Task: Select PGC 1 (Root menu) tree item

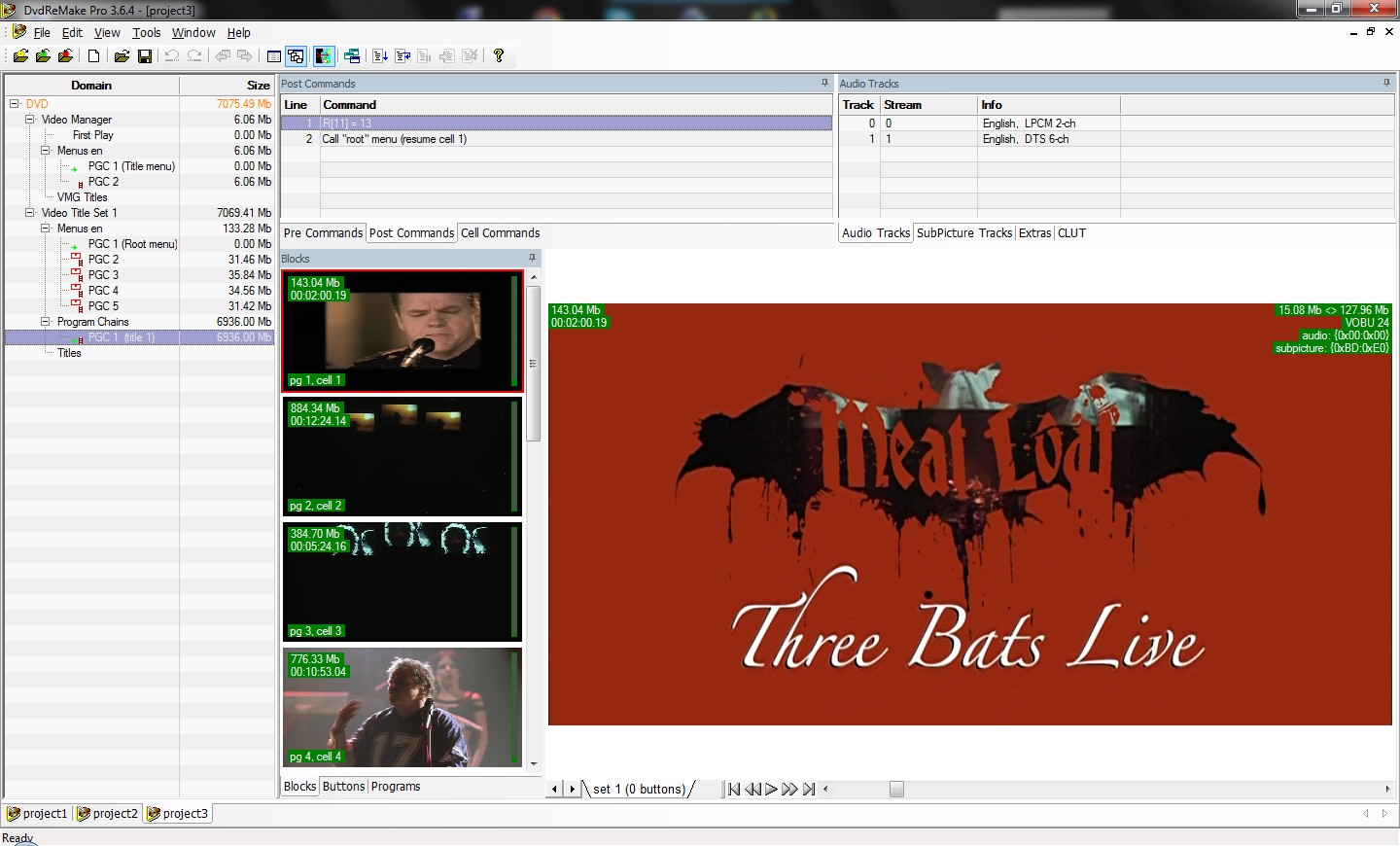Action: 132,244
